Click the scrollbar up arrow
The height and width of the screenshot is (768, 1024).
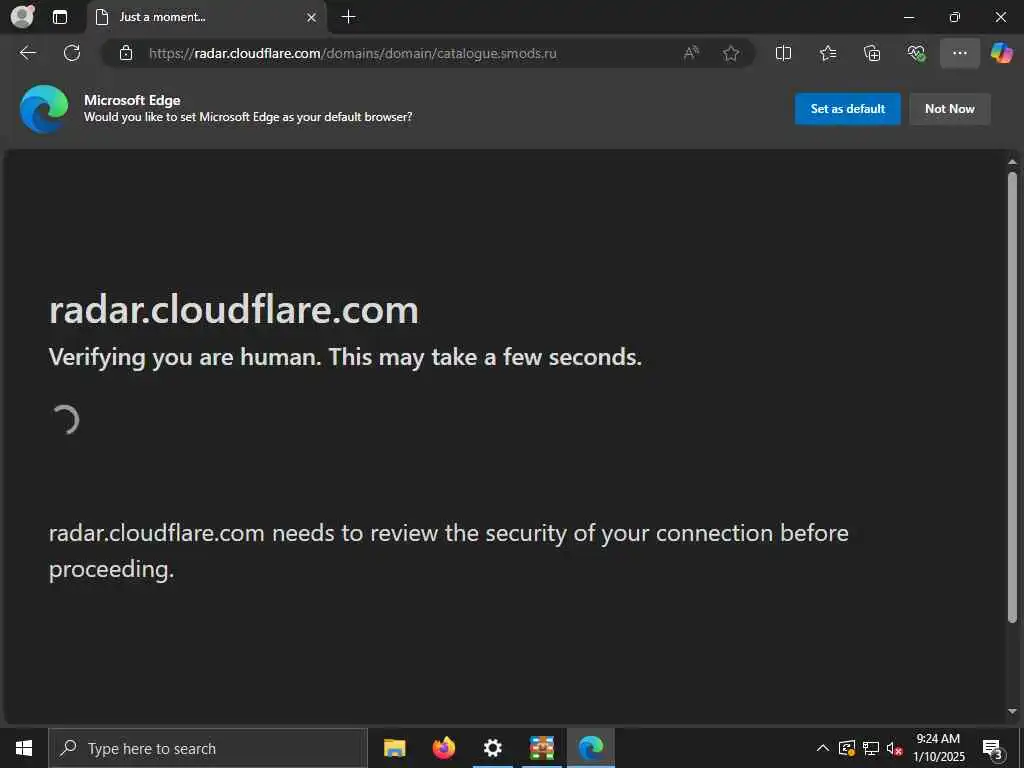click(x=1012, y=161)
